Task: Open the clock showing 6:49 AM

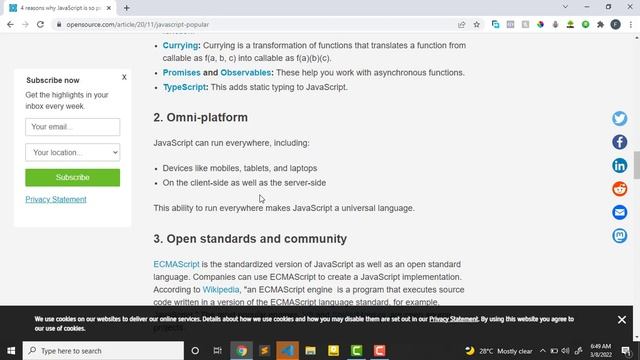Action: point(600,351)
